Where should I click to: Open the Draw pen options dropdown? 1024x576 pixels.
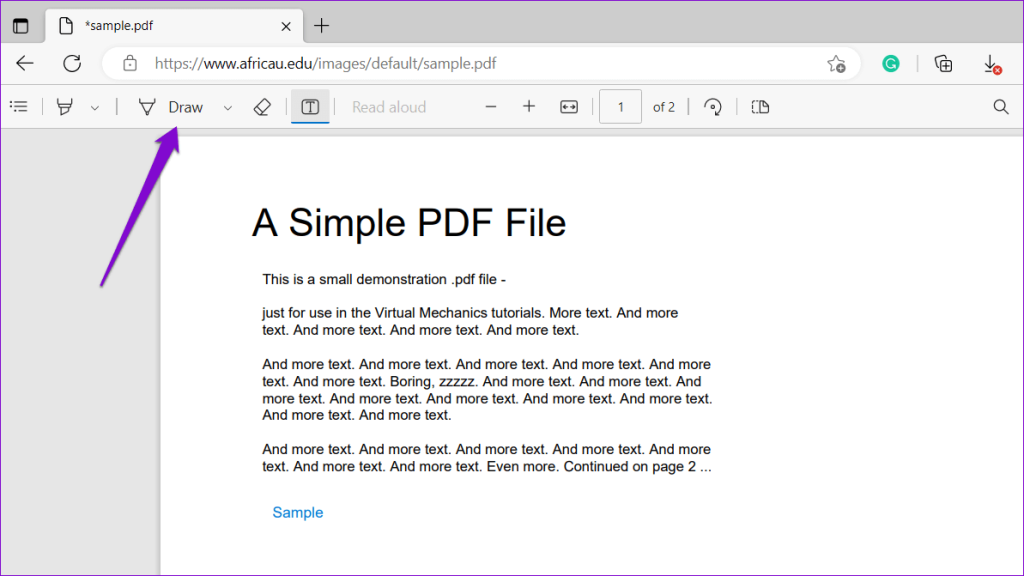pos(227,106)
